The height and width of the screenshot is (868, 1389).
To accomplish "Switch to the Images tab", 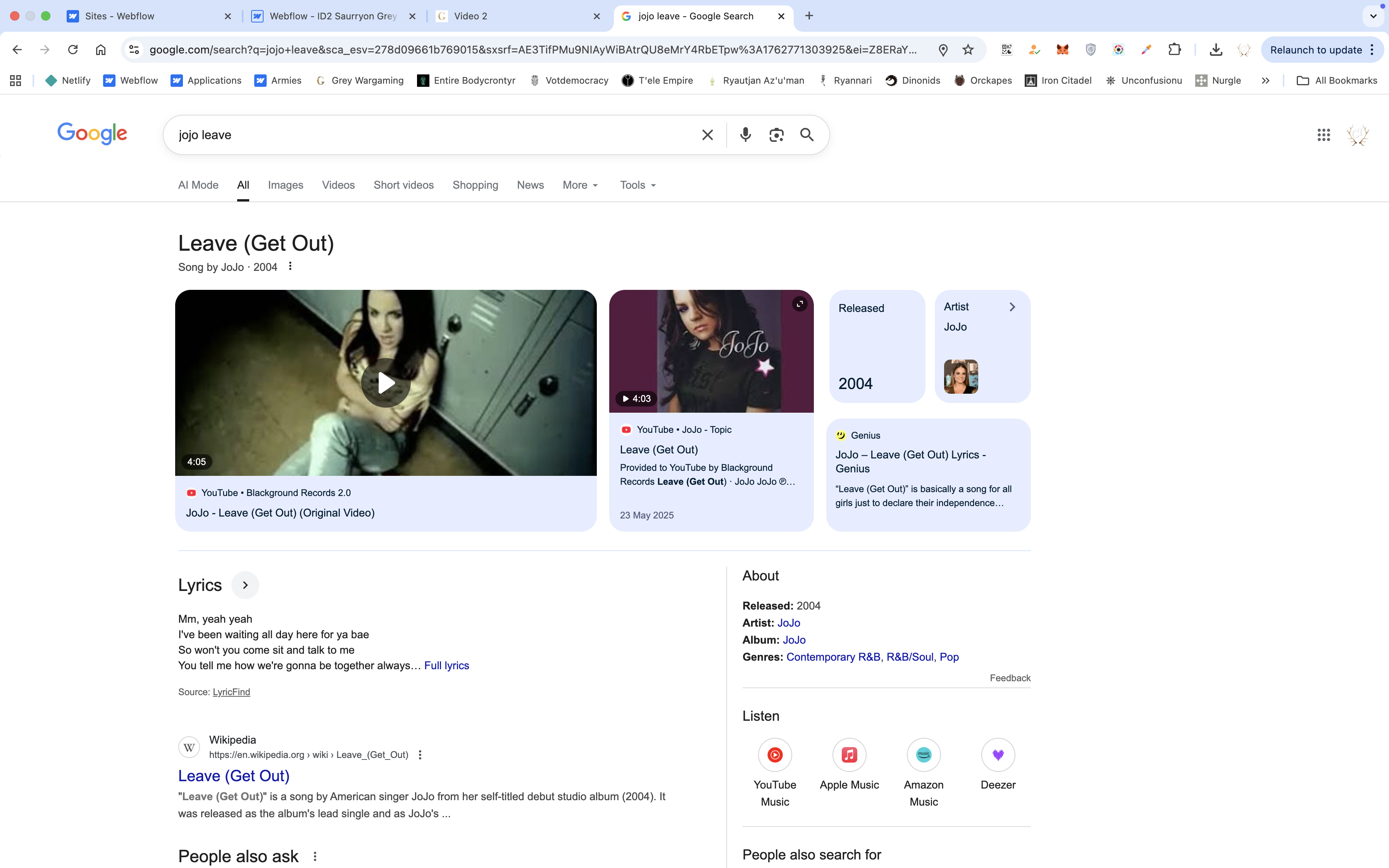I will 285,185.
